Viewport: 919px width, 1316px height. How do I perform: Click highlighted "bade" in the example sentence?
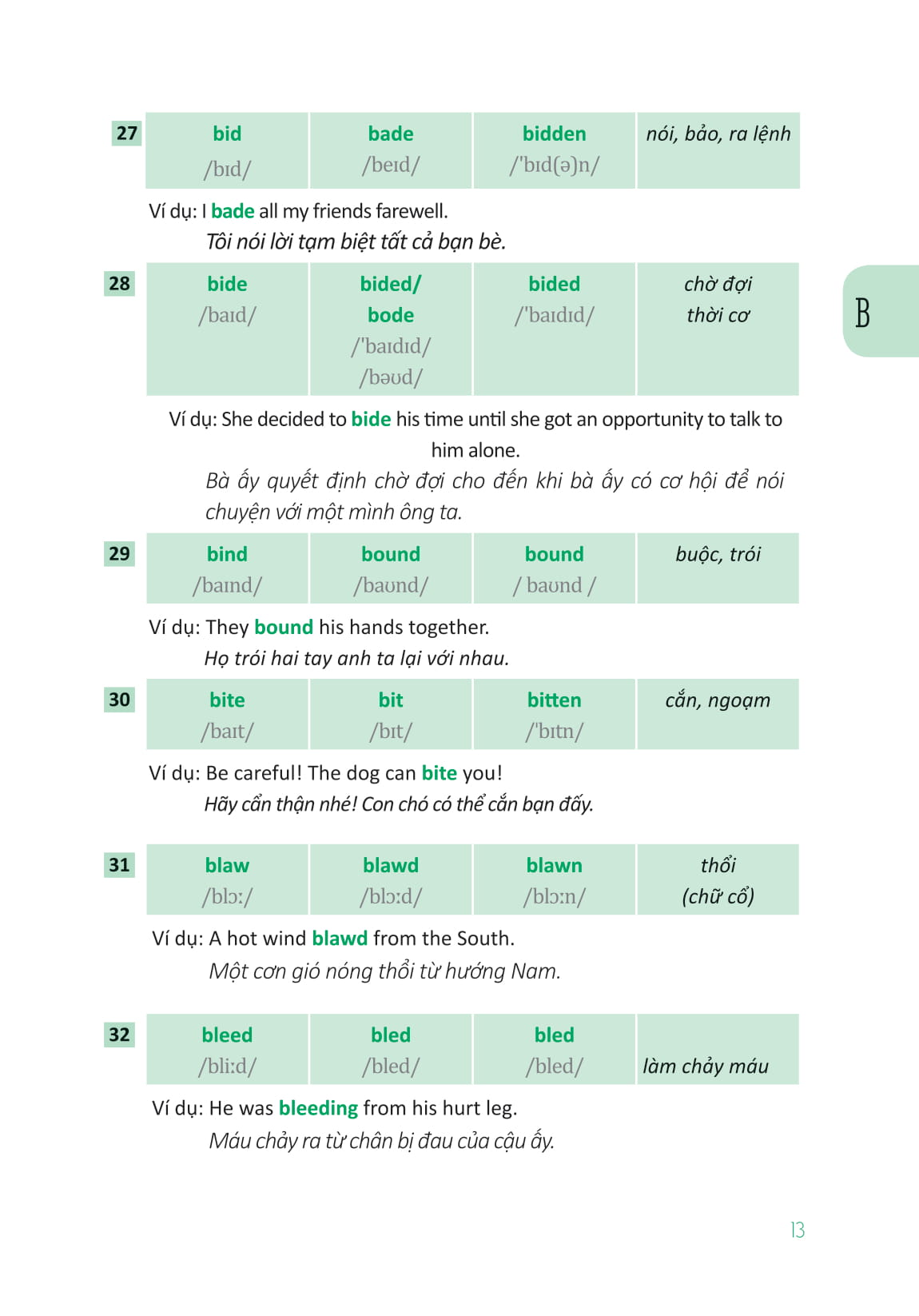click(233, 211)
